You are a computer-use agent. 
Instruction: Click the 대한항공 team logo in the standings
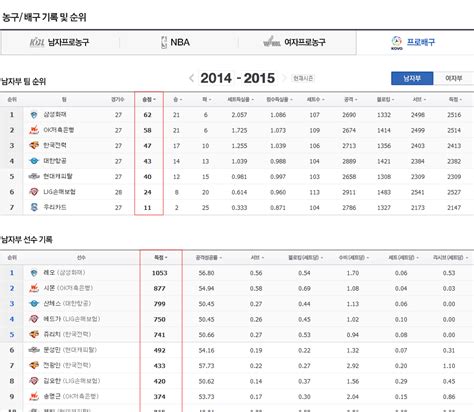pos(34,161)
